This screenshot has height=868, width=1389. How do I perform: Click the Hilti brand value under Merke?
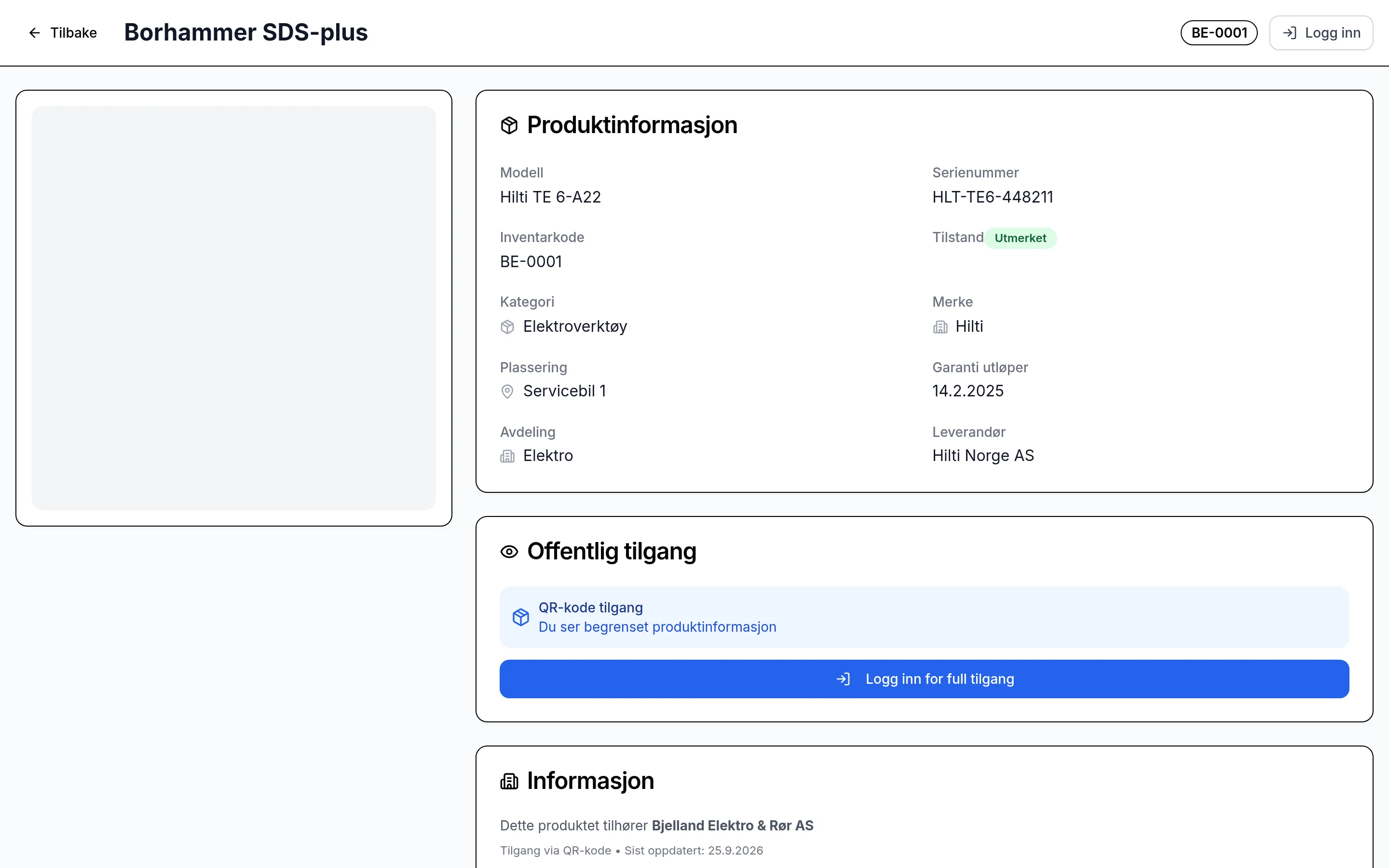(x=969, y=326)
